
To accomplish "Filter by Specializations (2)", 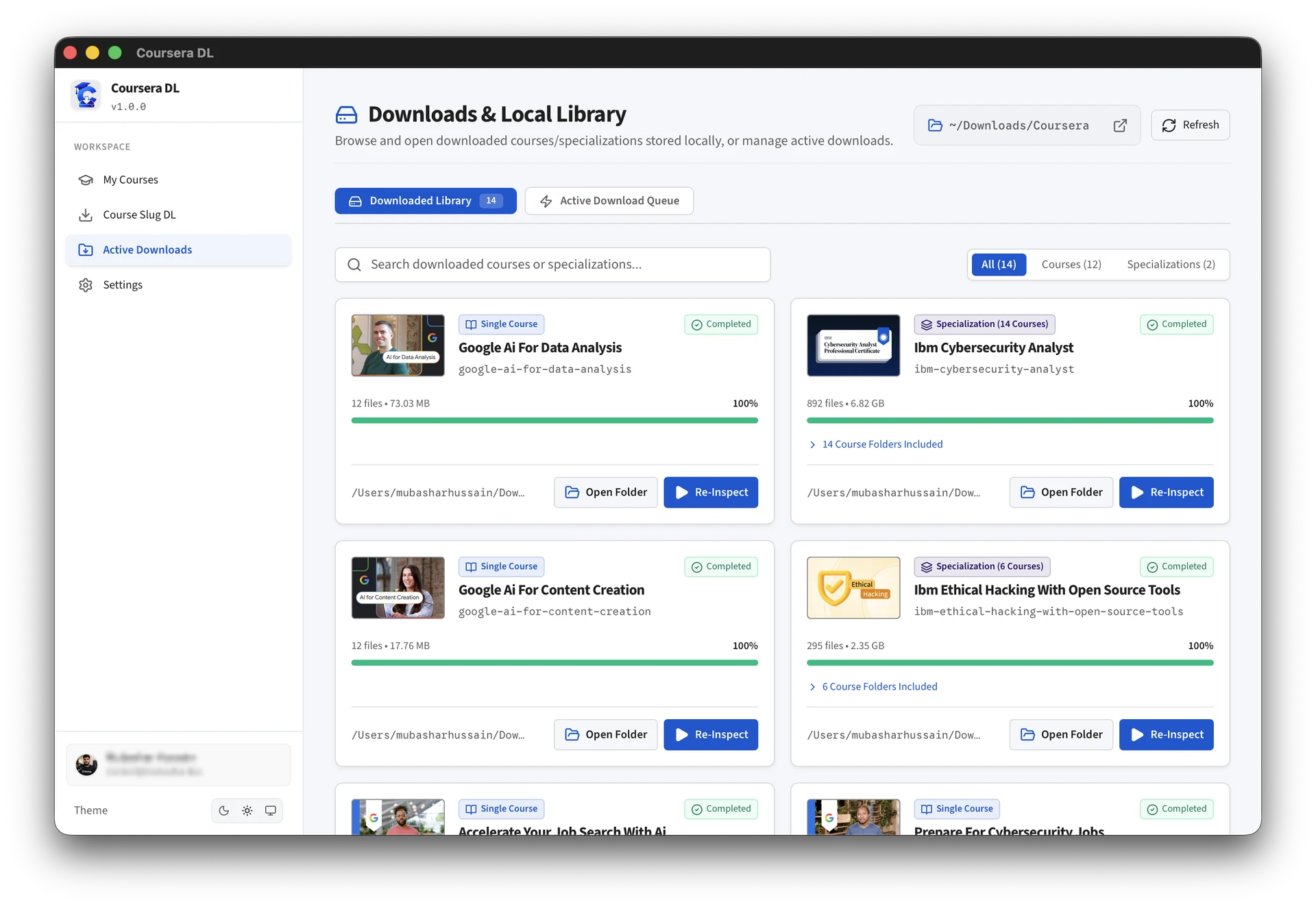I will [1171, 265].
